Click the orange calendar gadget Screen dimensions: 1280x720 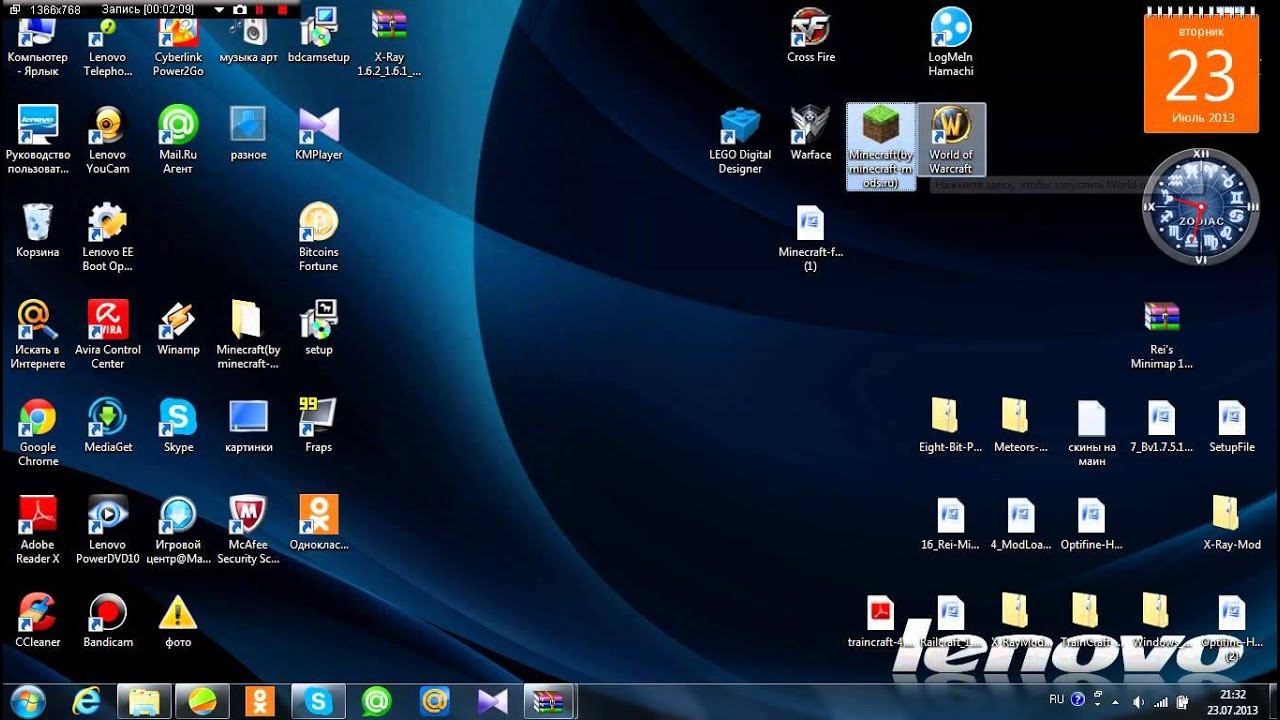tap(1202, 70)
